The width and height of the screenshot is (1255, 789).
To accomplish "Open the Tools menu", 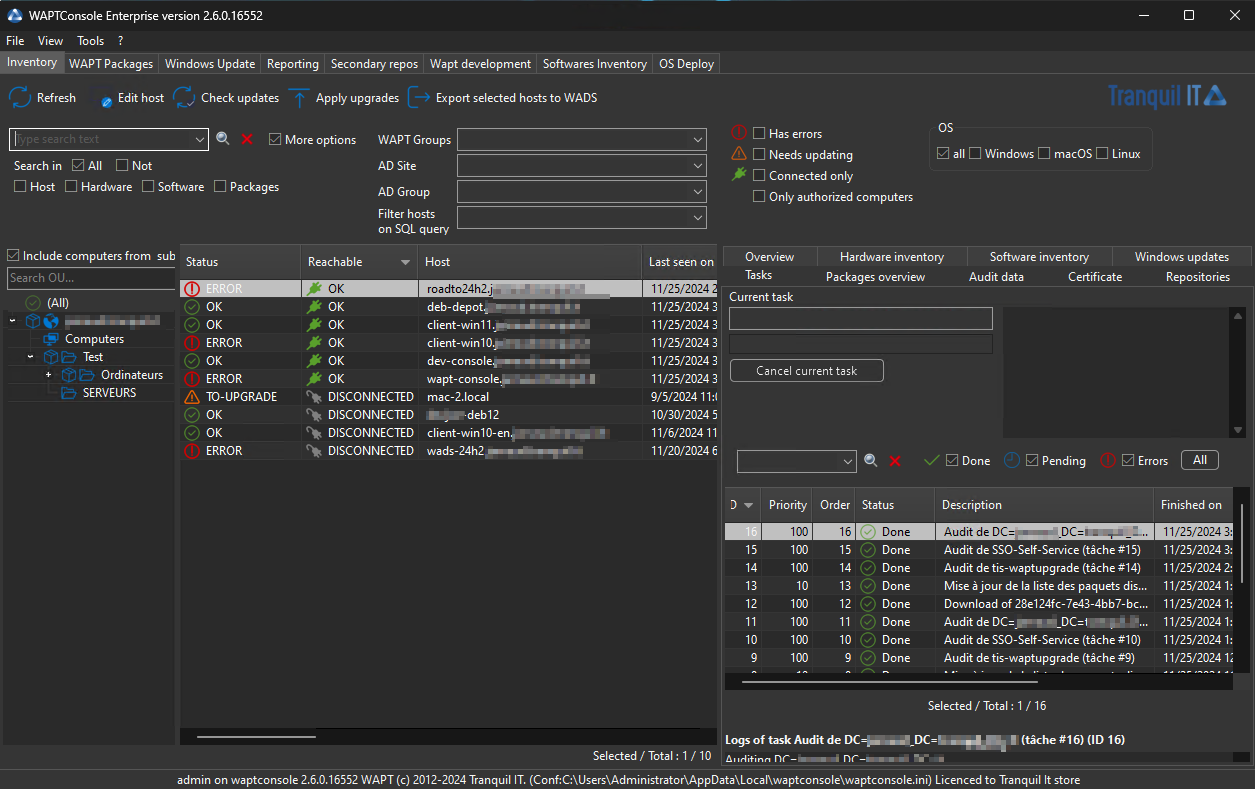I will [90, 41].
